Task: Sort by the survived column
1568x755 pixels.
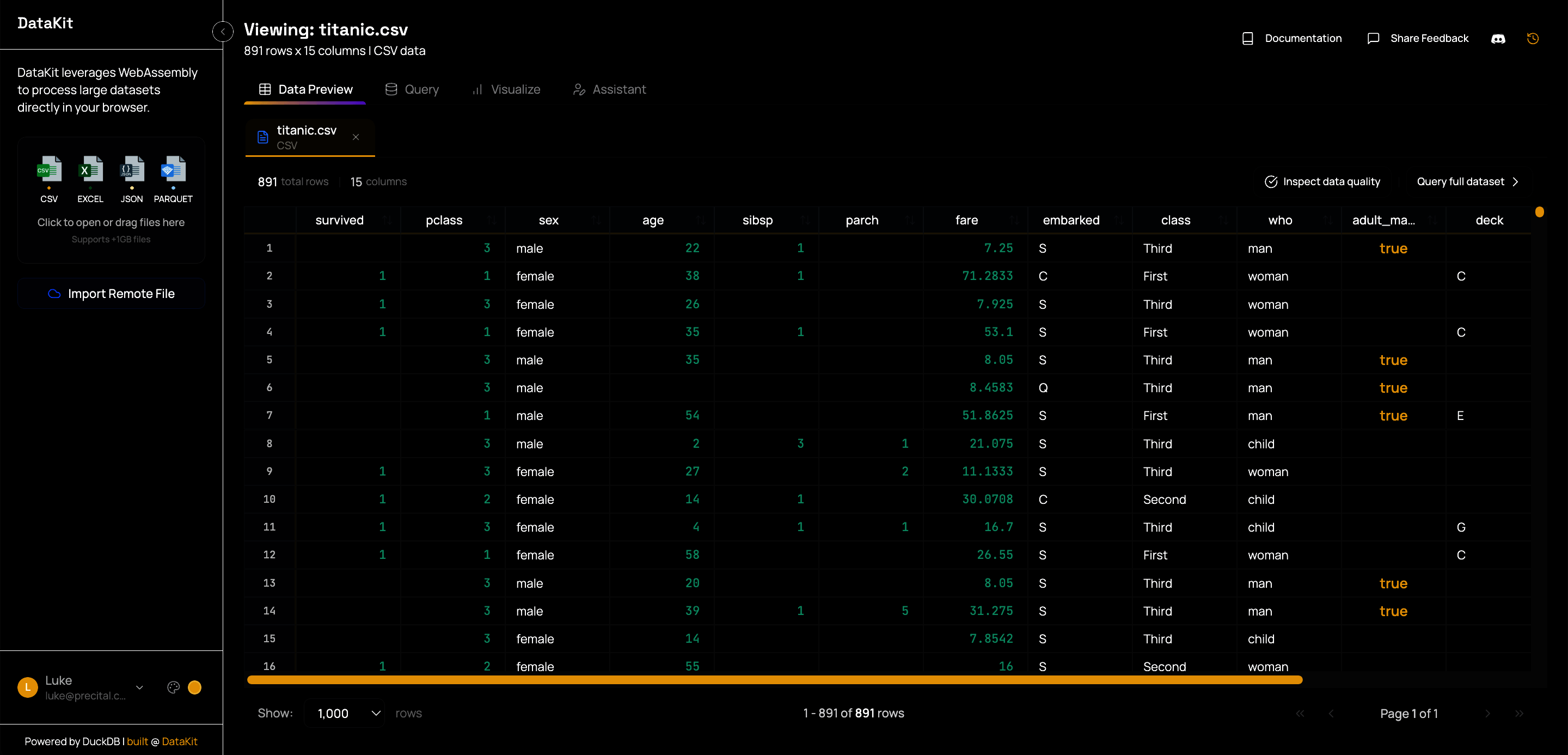Action: coord(388,221)
